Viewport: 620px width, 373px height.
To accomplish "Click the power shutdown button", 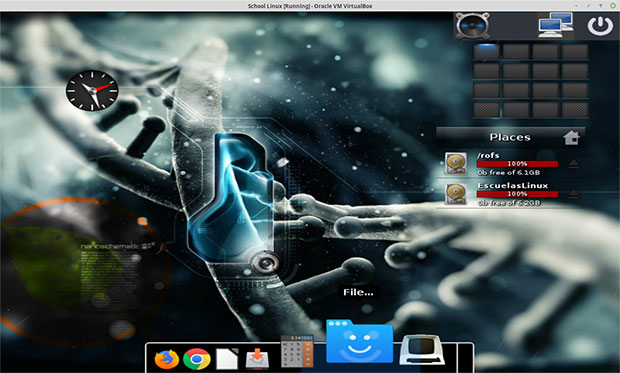I will click(x=600, y=26).
